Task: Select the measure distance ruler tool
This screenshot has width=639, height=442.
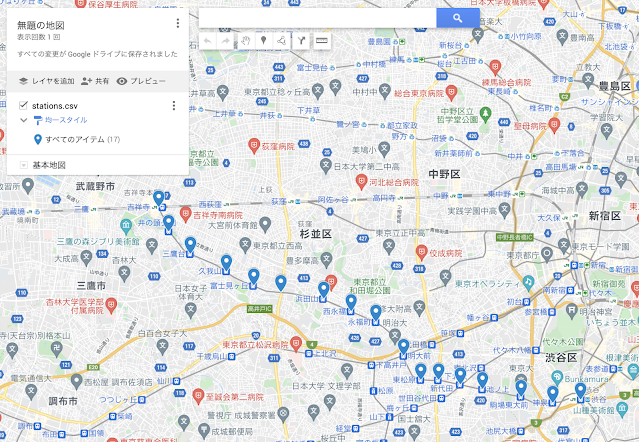Action: coord(322,41)
